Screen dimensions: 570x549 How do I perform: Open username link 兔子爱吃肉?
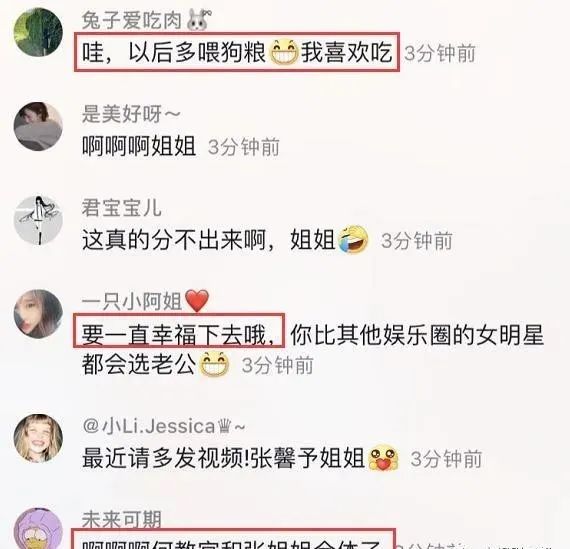point(132,20)
